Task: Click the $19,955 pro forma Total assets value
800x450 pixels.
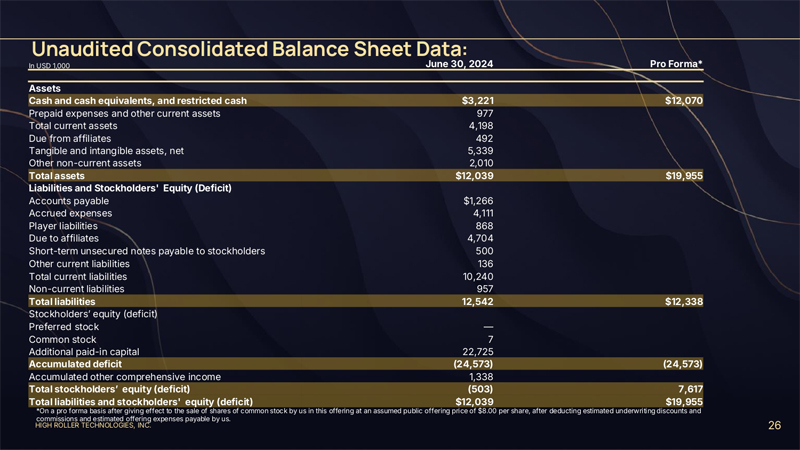Action: pyautogui.click(x=683, y=176)
